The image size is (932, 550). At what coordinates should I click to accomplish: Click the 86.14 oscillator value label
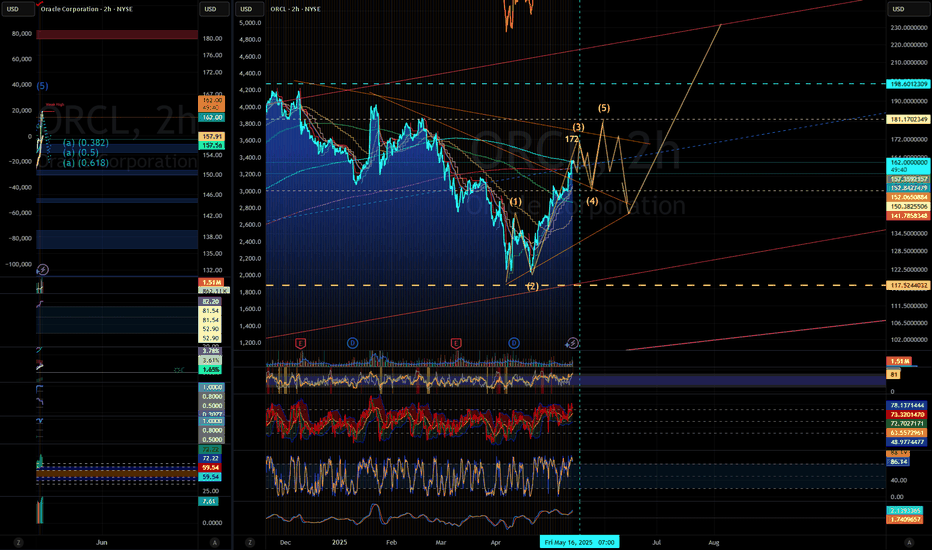coord(898,461)
